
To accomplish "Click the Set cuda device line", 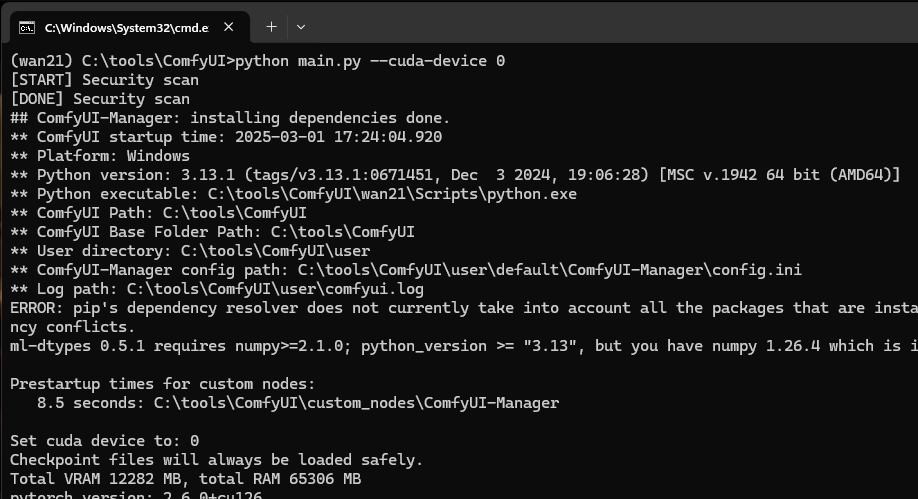I will [x=104, y=441].
